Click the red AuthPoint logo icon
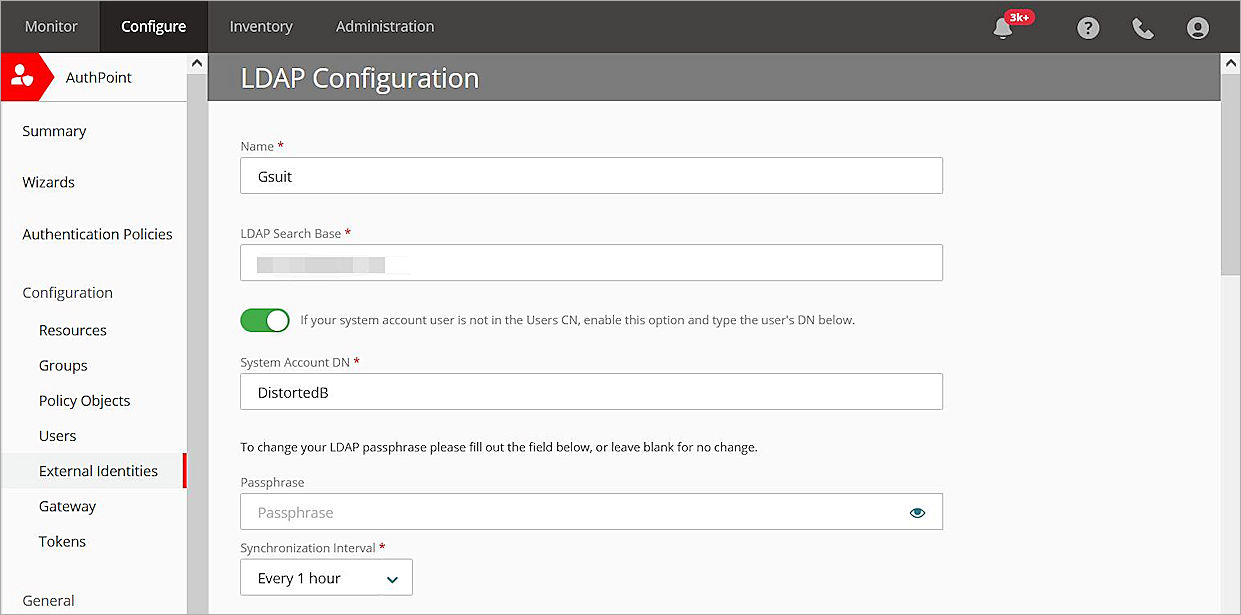Screen dimensions: 1241x615 pyautogui.click(x=24, y=75)
